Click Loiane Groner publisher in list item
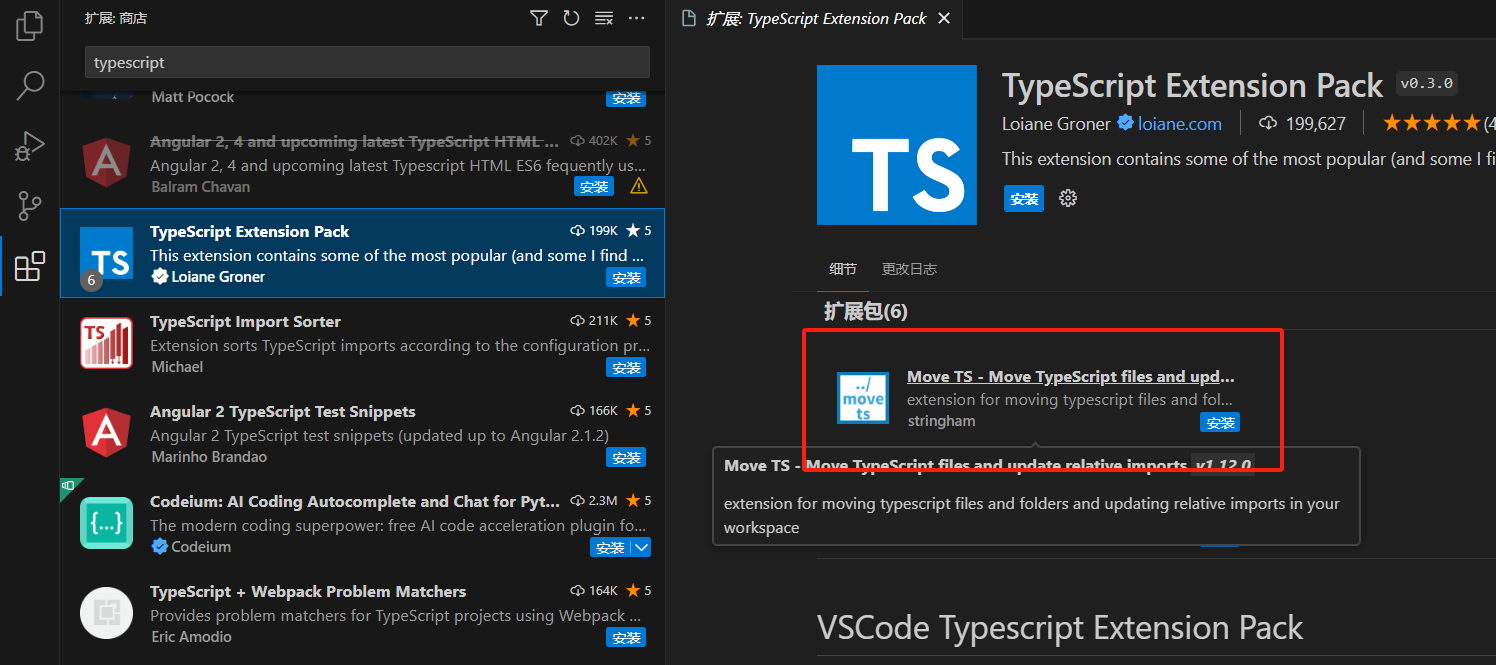This screenshot has height=665, width=1496. (x=218, y=277)
